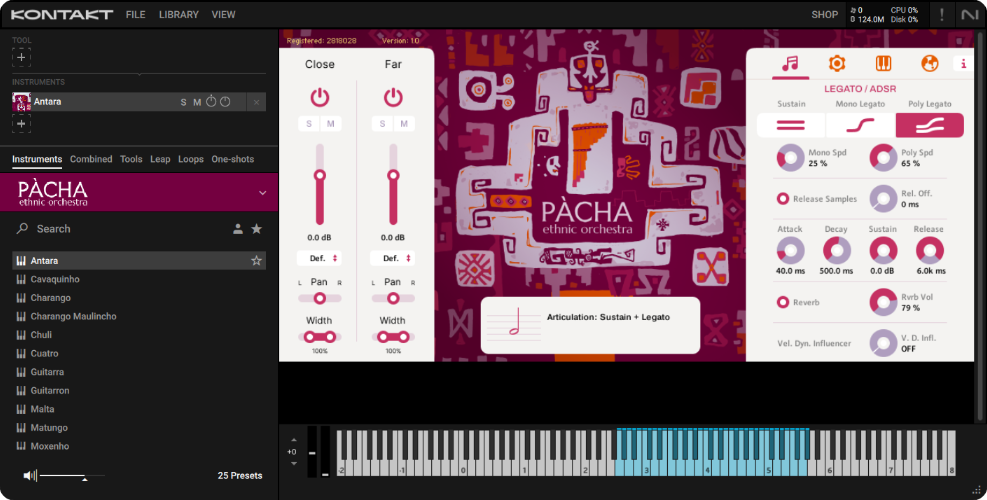Remove the Antara instrument with X
This screenshot has width=987, height=500.
[x=256, y=102]
